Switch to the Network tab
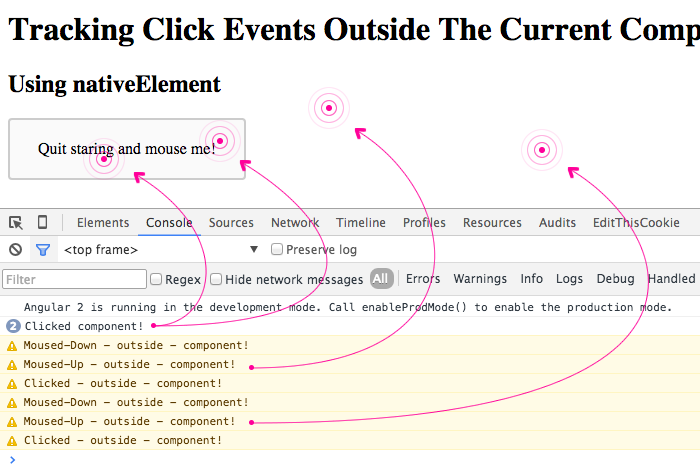The width and height of the screenshot is (700, 468). coord(295,222)
